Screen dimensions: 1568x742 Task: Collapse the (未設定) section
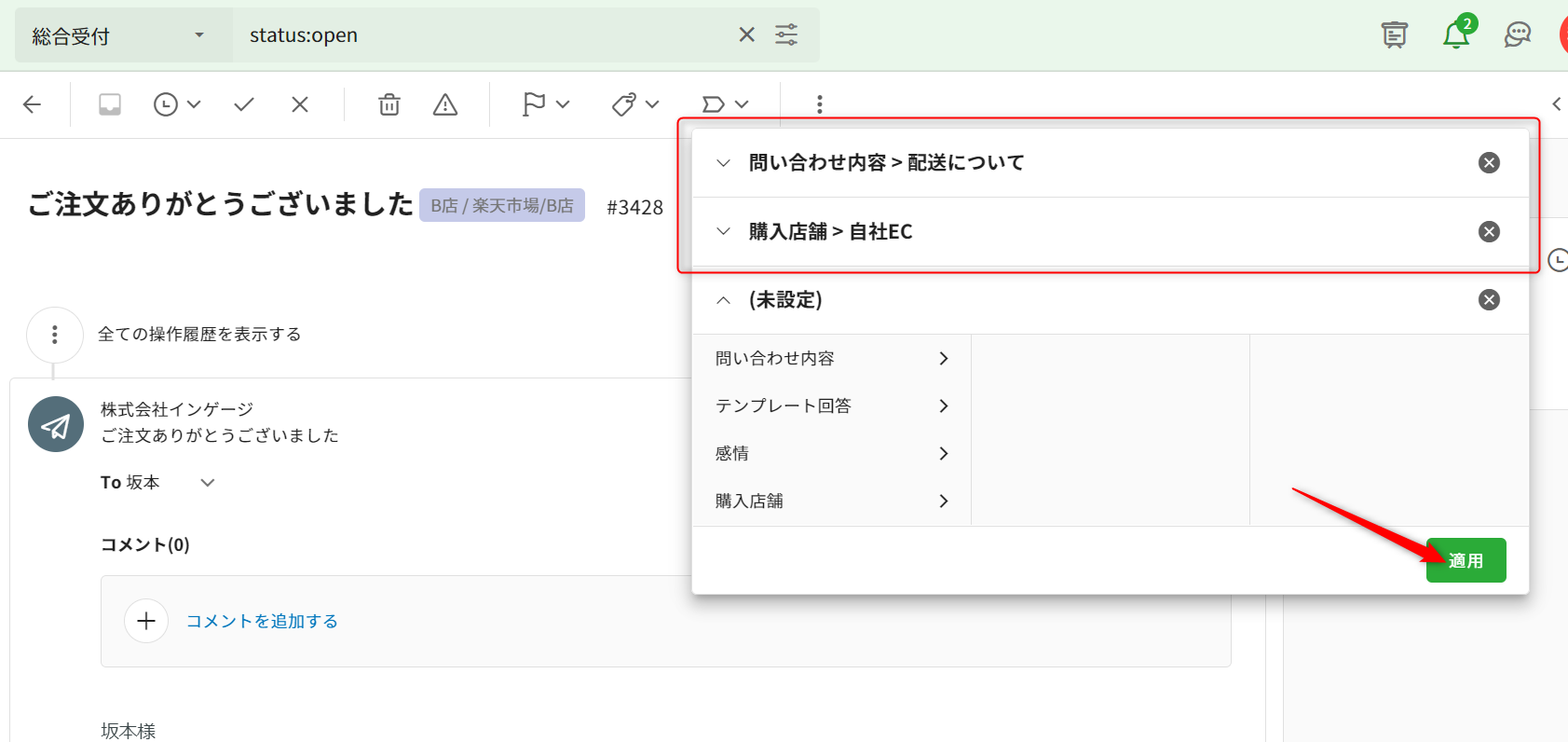[x=723, y=300]
